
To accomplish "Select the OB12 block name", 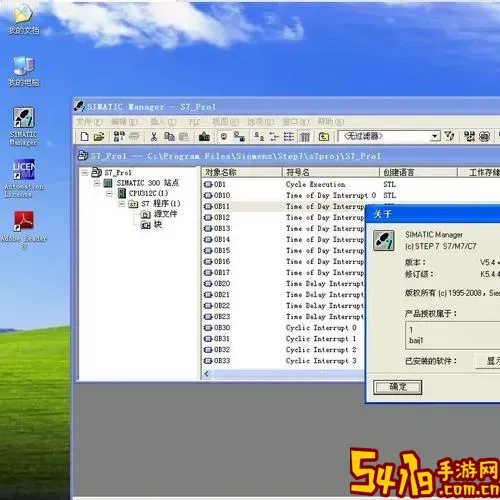I will tap(222, 217).
